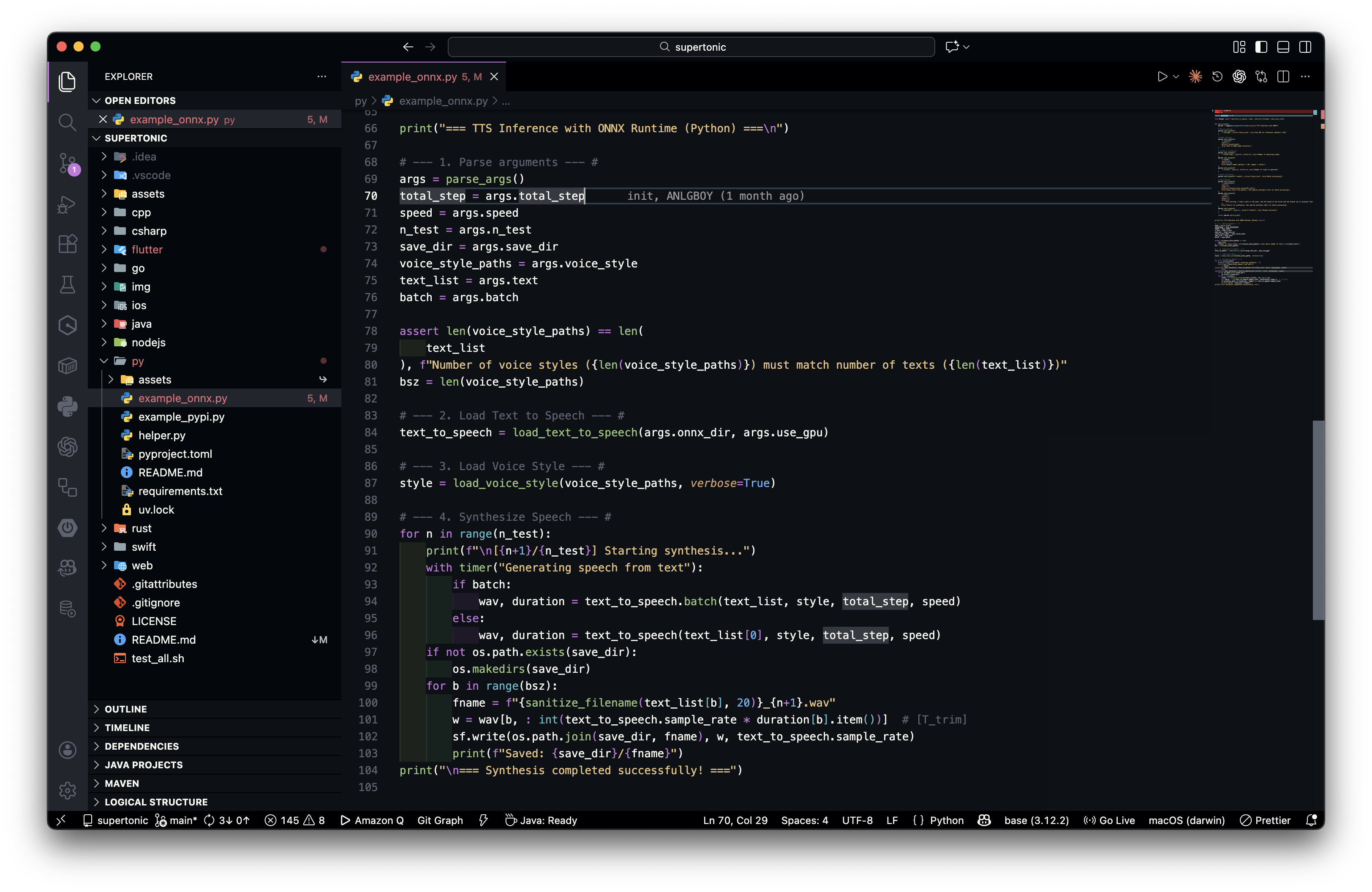Click the Split Editor Right icon
This screenshot has width=1372, height=892.
tap(1283, 76)
